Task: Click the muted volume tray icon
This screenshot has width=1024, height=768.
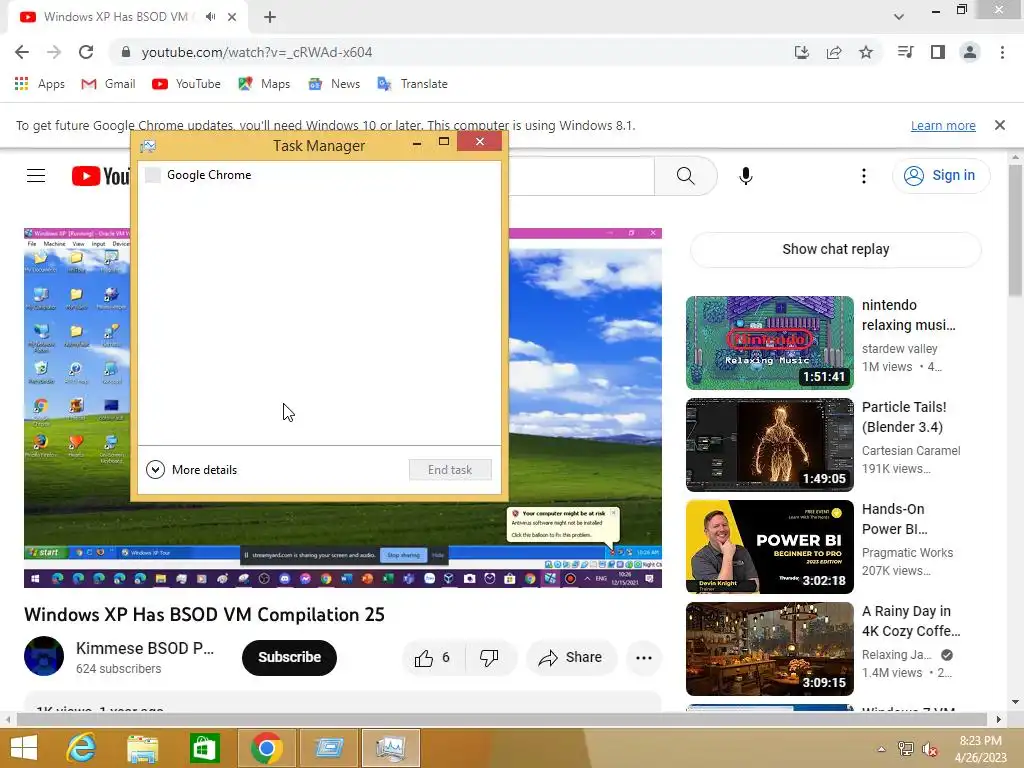Action: click(930, 748)
